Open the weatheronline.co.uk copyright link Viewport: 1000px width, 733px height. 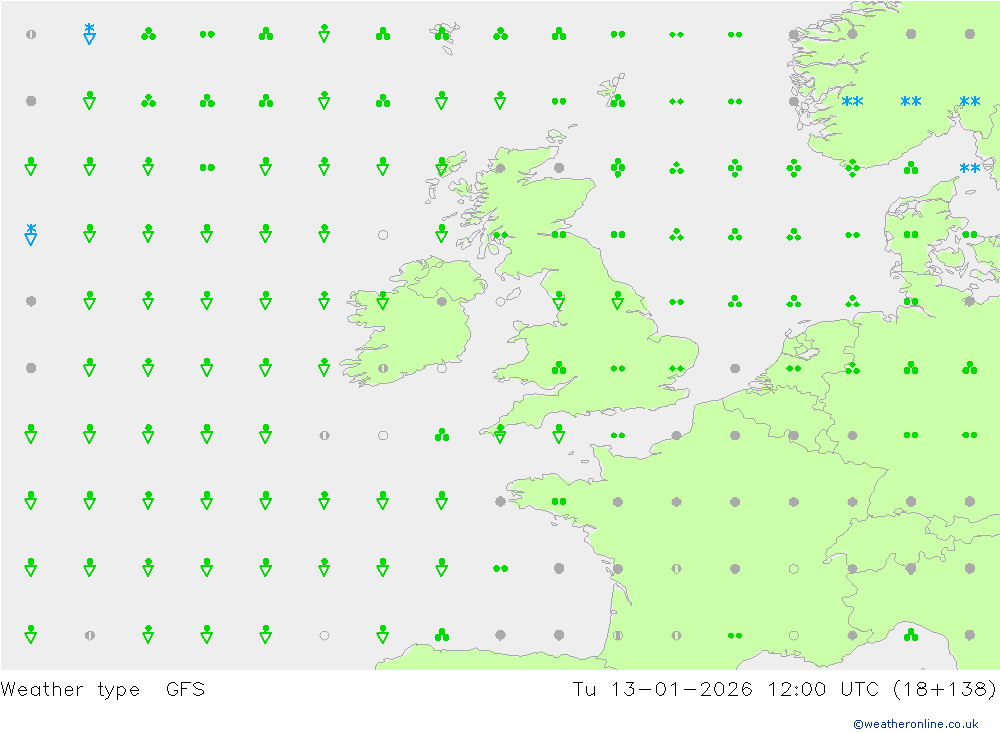click(916, 723)
